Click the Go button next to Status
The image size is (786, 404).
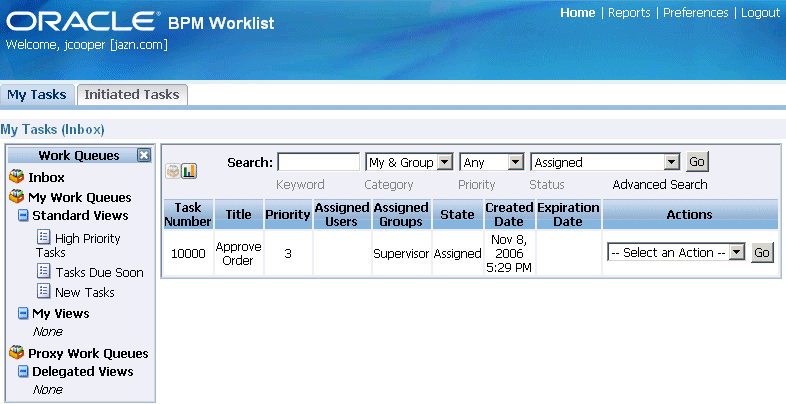[x=697, y=162]
